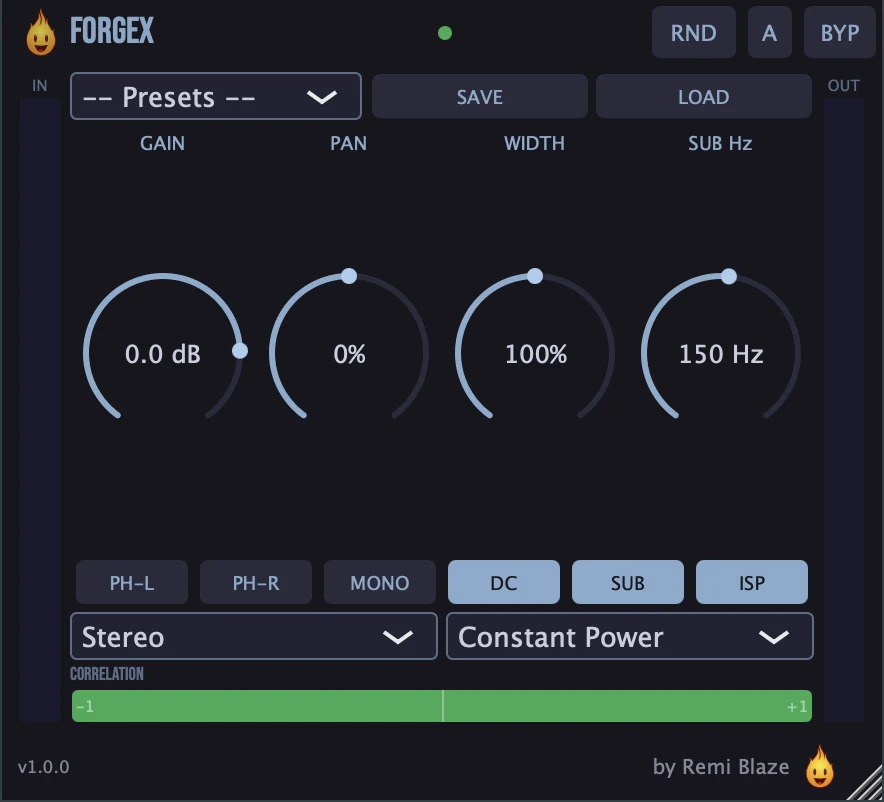This screenshot has width=884, height=802.
Task: Click the green correlation meter bar
Action: pos(442,706)
